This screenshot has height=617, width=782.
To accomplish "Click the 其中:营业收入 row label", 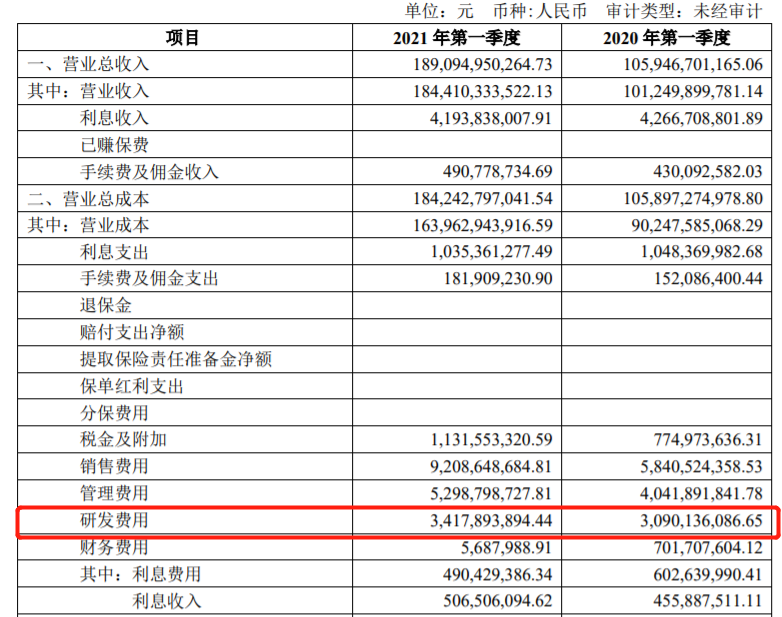I will coord(88,91).
